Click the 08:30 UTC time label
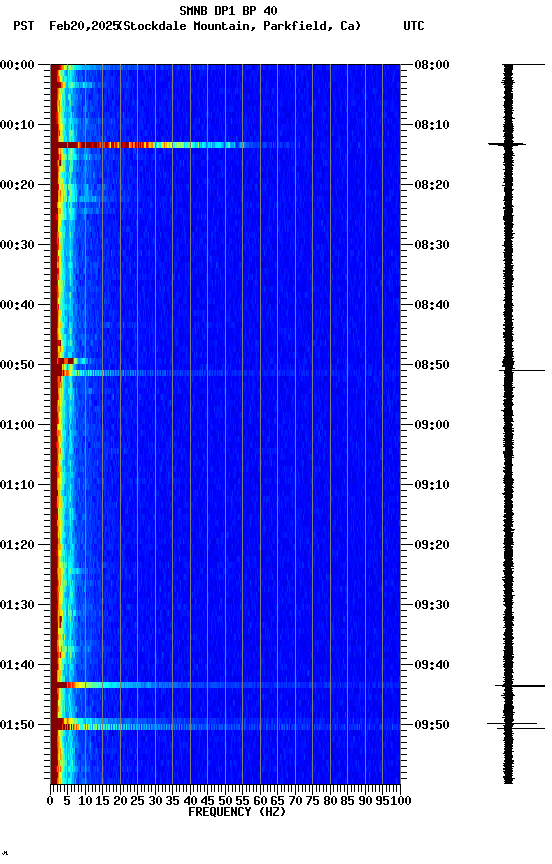This screenshot has width=552, height=864. coord(432,245)
